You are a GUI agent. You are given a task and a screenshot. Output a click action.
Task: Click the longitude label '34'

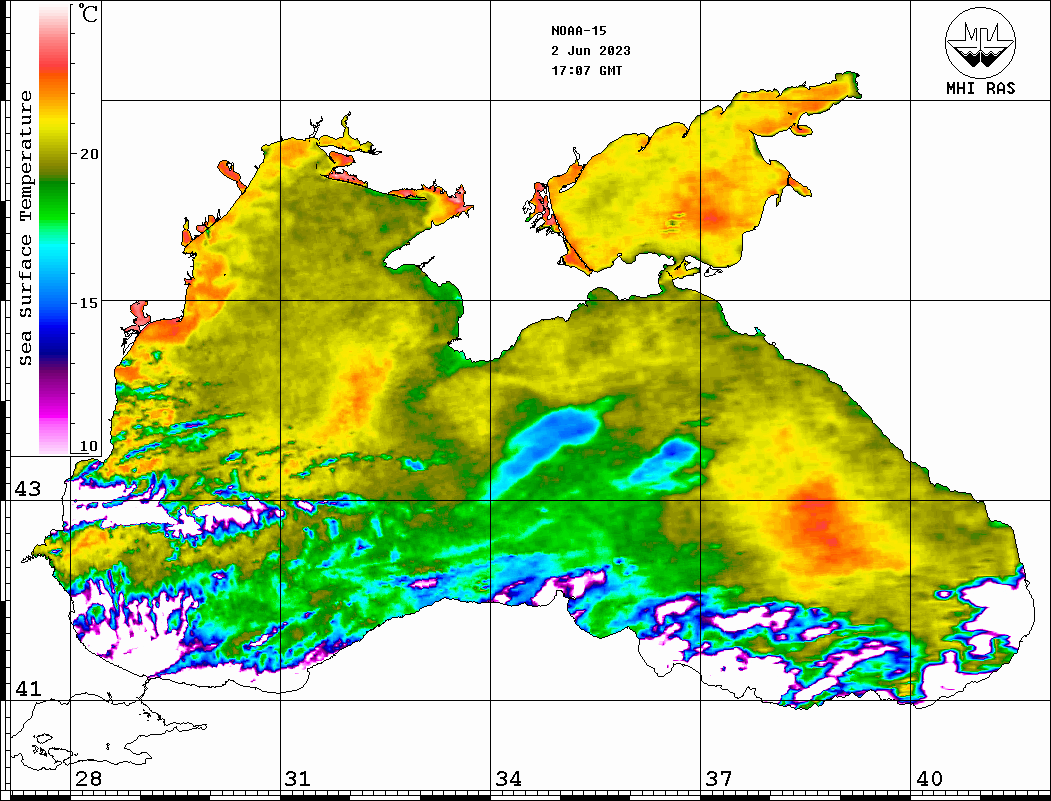(x=509, y=779)
